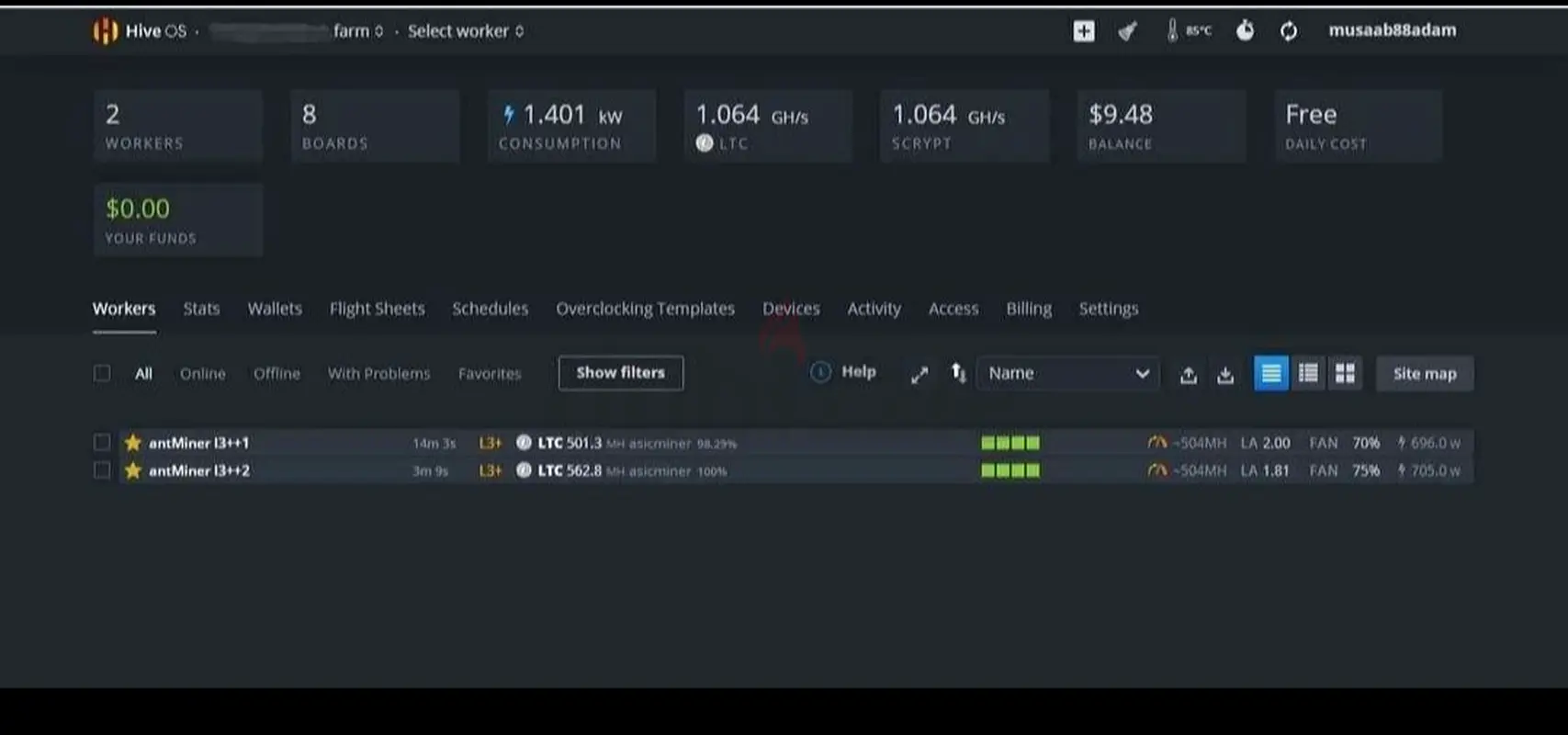Select the compact list view icon
The width and height of the screenshot is (1568, 735).
click(1308, 373)
